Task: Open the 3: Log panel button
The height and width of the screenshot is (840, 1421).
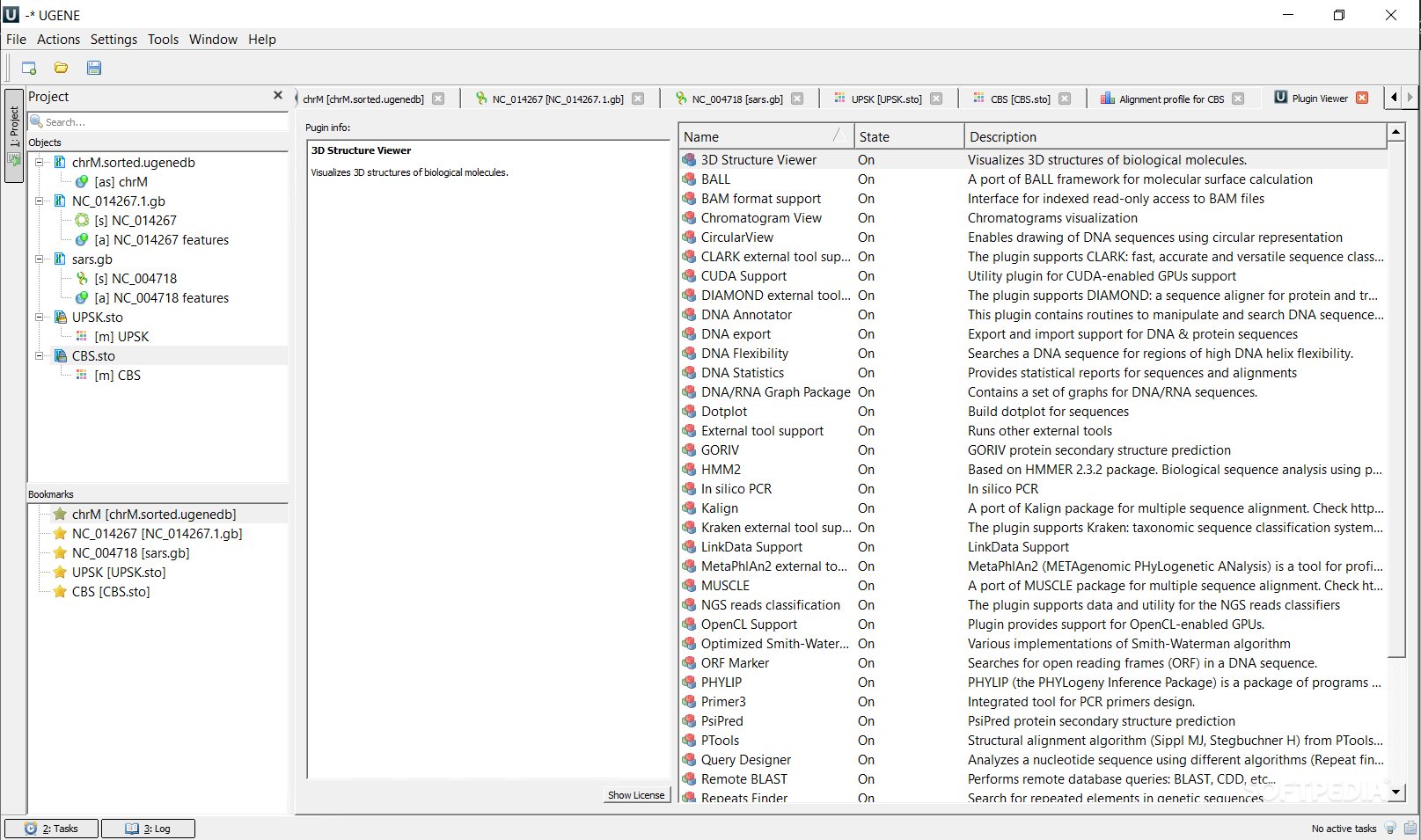Action: pyautogui.click(x=148, y=829)
